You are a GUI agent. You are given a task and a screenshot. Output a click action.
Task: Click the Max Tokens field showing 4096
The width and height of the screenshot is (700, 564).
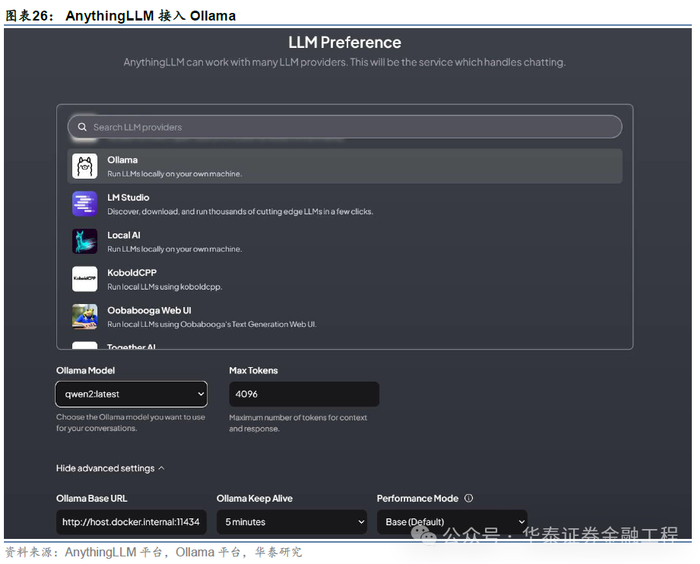[x=304, y=394]
